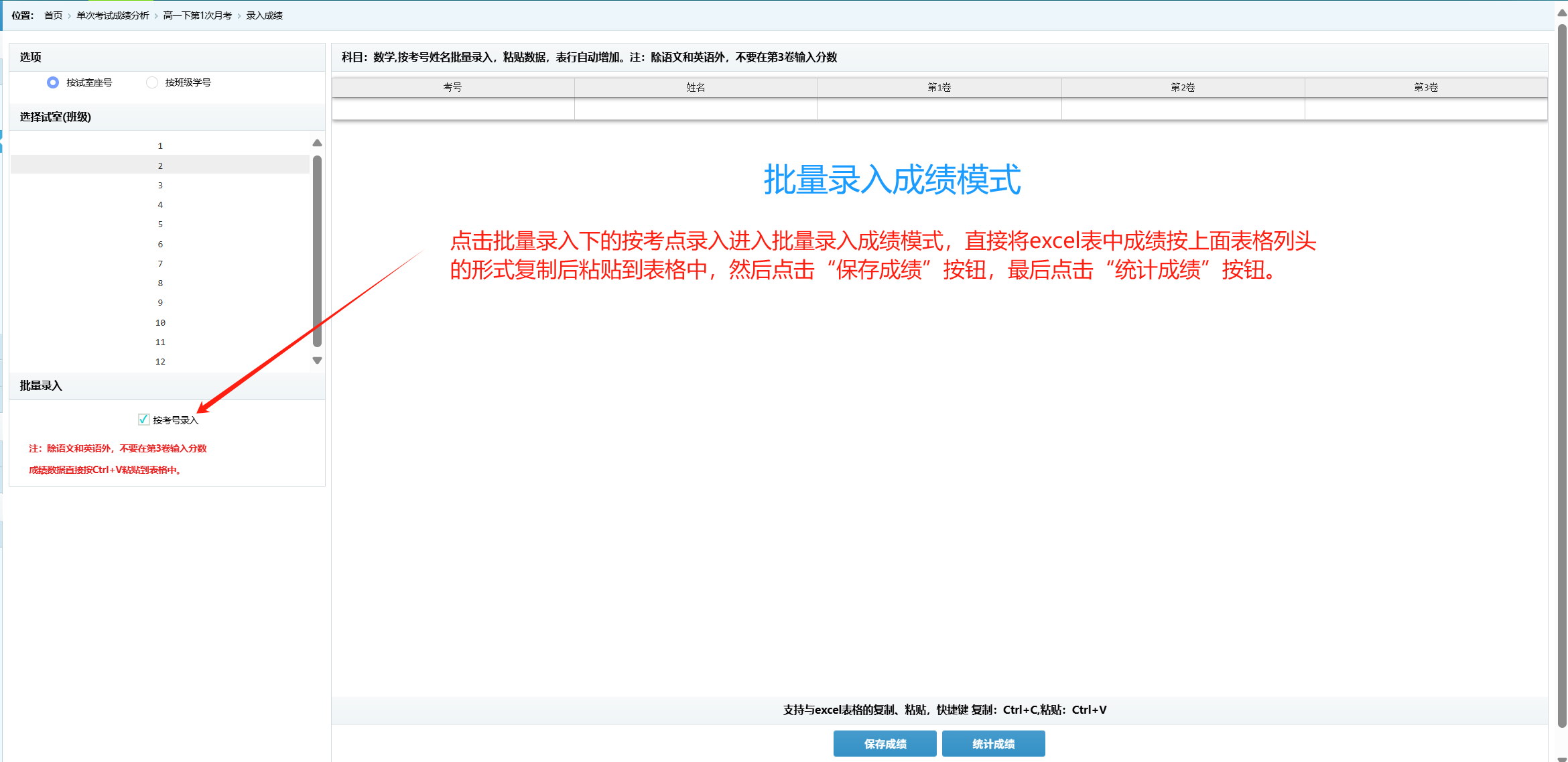Select exam room 3 in list
Viewport: 1568px width, 762px height.
[x=160, y=185]
